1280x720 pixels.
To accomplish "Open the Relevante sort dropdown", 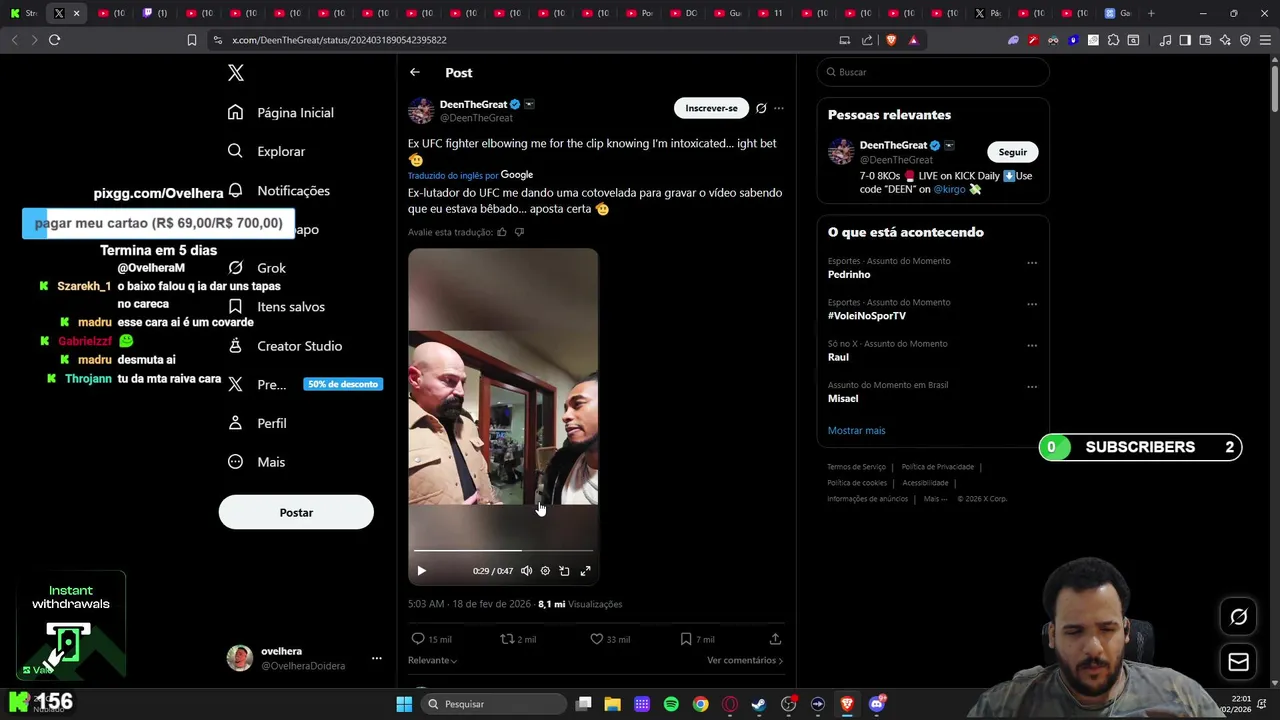I will tap(432, 660).
